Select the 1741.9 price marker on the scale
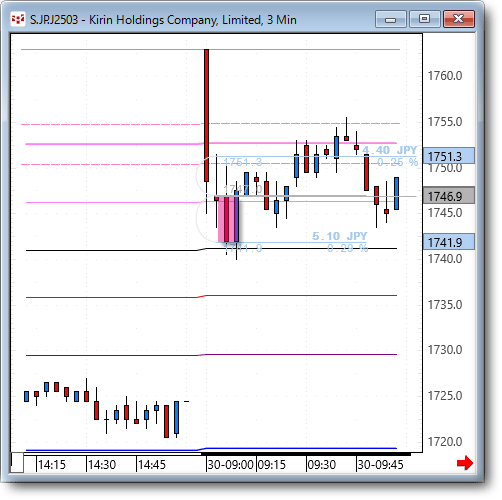 (449, 242)
